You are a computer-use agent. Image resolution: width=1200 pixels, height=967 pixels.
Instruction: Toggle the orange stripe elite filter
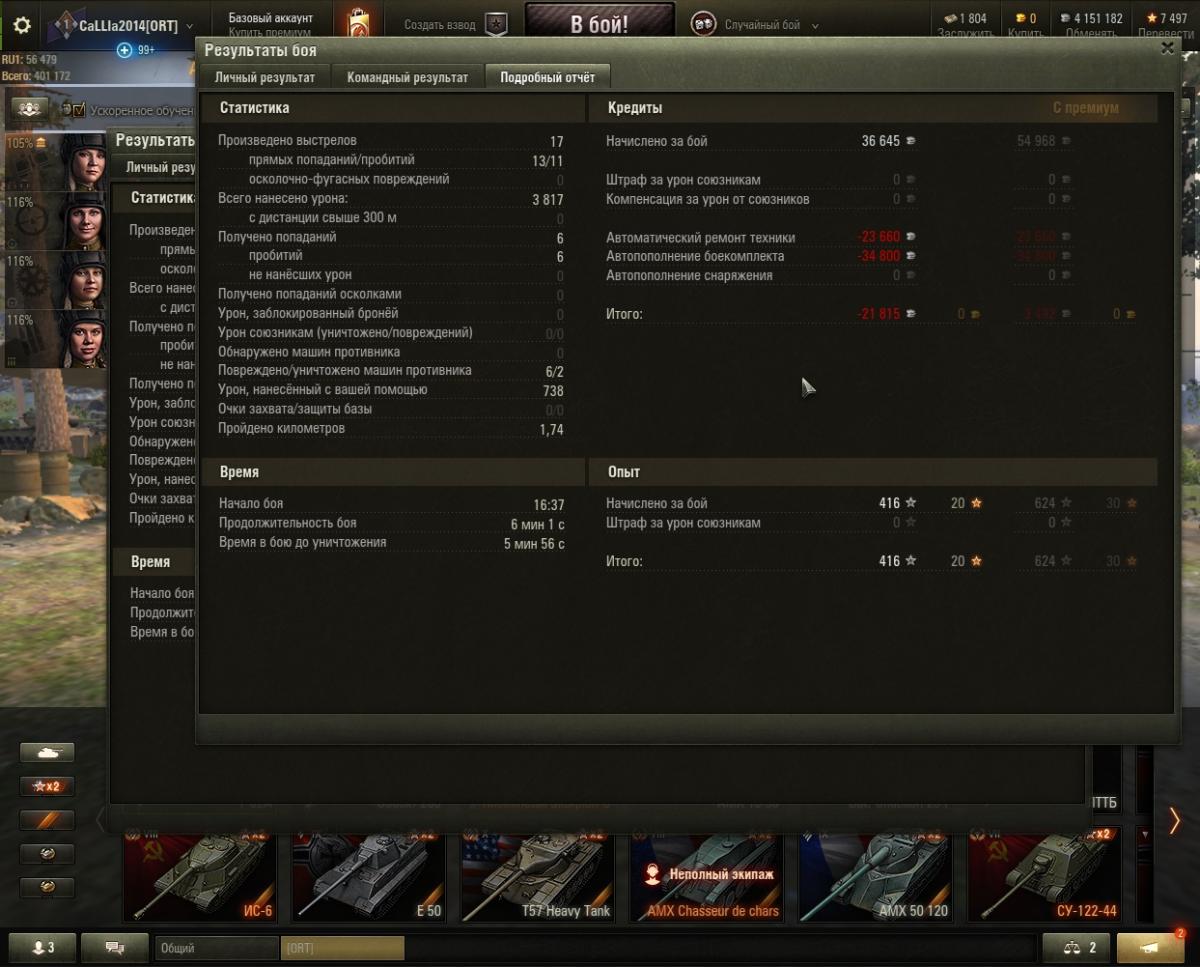pyautogui.click(x=47, y=820)
